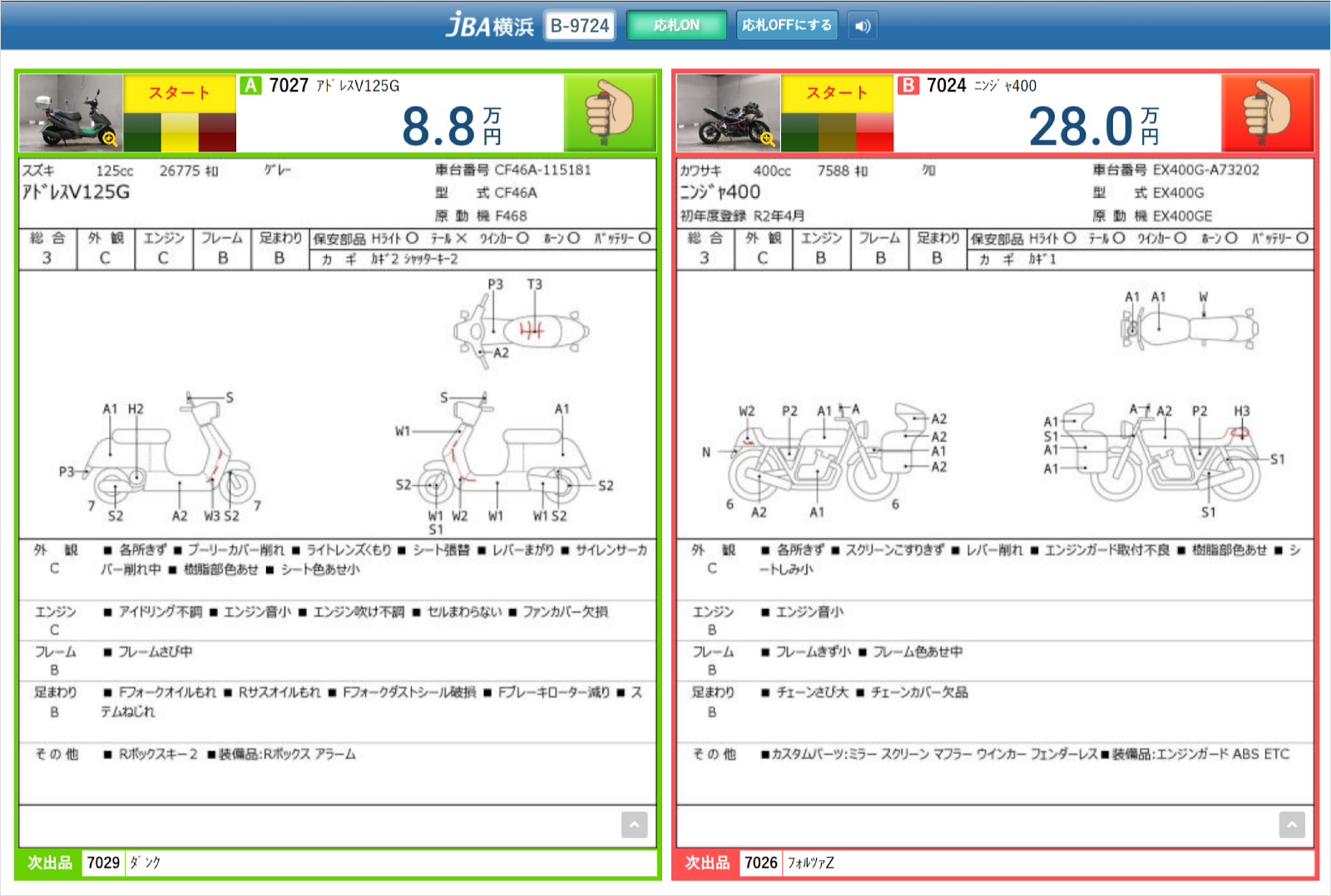Click the yellow スタート label on lot B
Screen dimensions: 1331x896
pyautogui.click(x=837, y=93)
